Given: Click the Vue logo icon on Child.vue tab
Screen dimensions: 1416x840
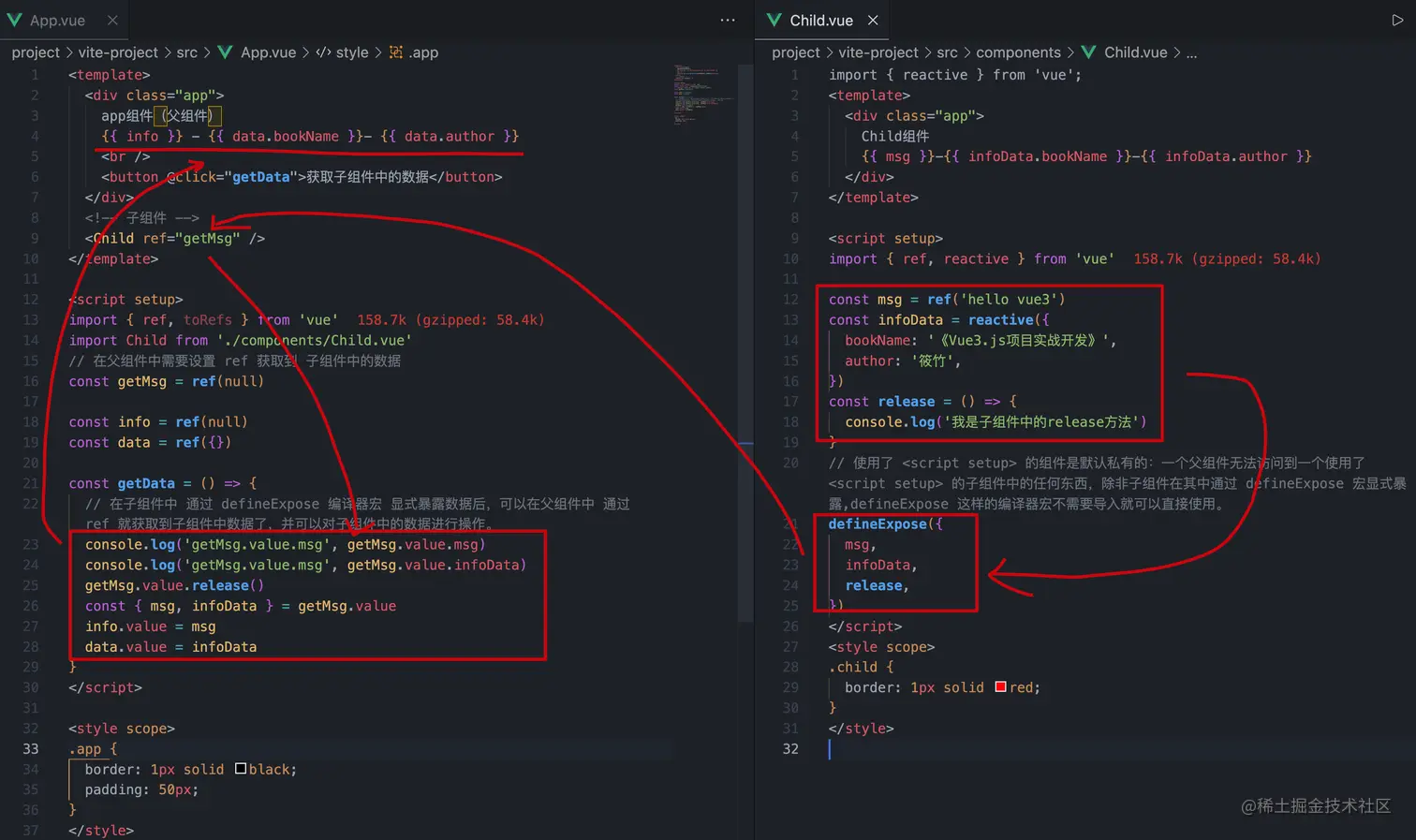Looking at the screenshot, I should tap(774, 20).
